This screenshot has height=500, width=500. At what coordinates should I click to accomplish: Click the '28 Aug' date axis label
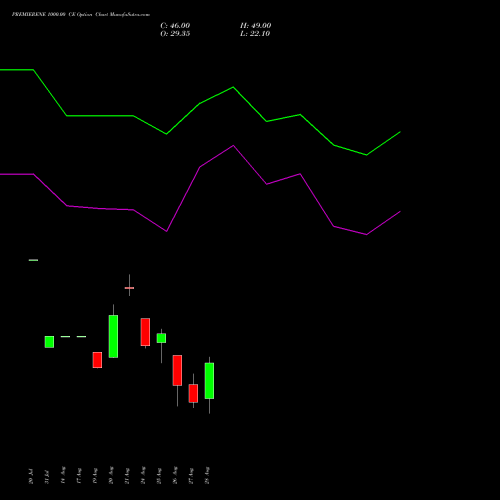pos(207,475)
